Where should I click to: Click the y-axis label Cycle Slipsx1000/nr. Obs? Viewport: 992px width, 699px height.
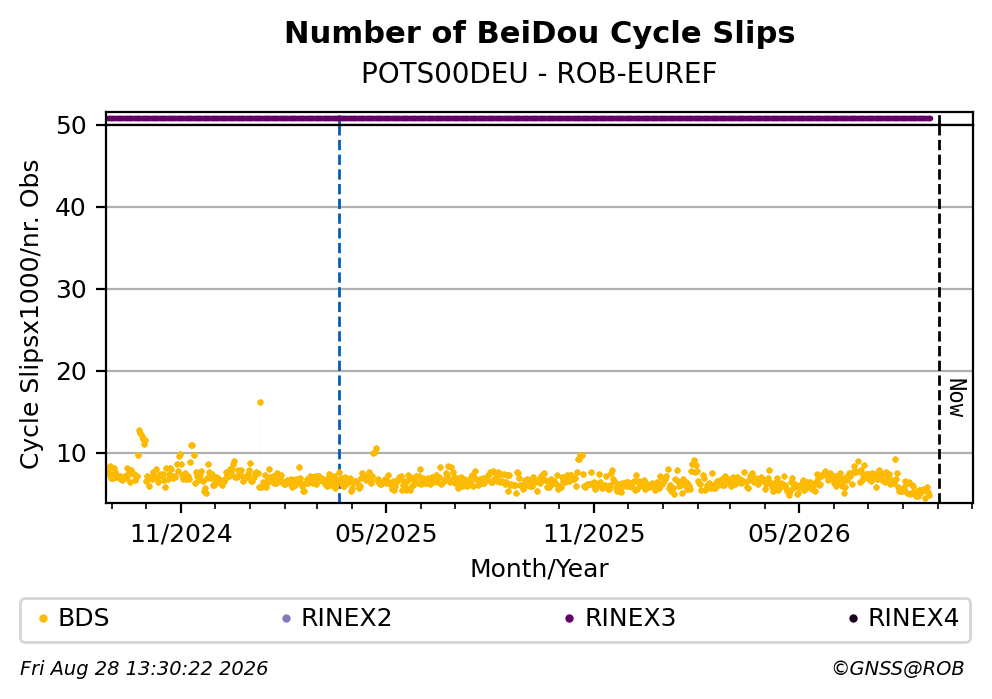tap(29, 314)
